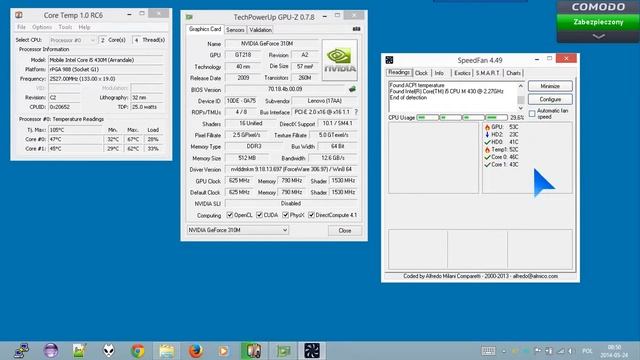640x360 pixels.
Task: Open SpeedFan S.M.A.R.T. tab
Action: tap(488, 73)
